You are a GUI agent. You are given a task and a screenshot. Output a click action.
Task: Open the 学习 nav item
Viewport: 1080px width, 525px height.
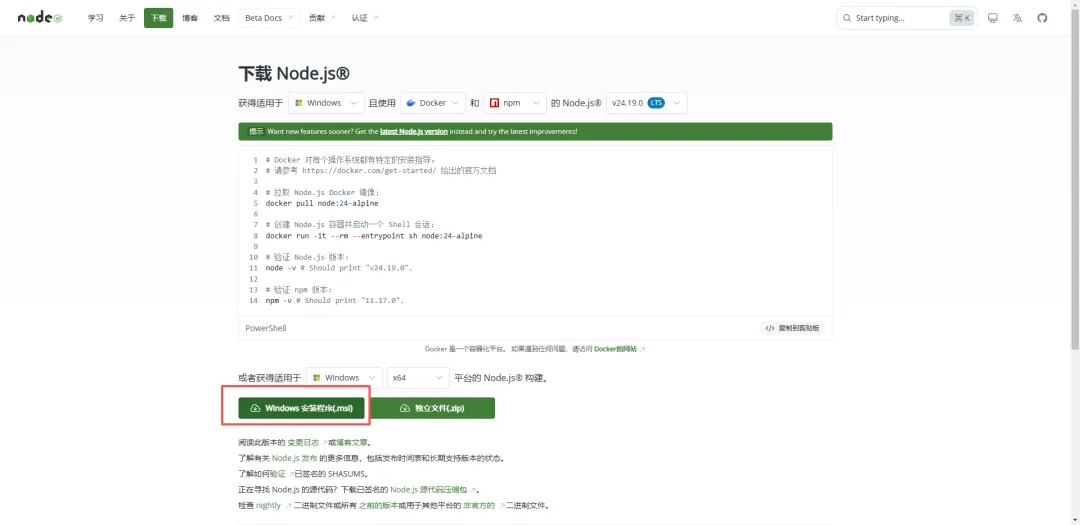coord(96,18)
